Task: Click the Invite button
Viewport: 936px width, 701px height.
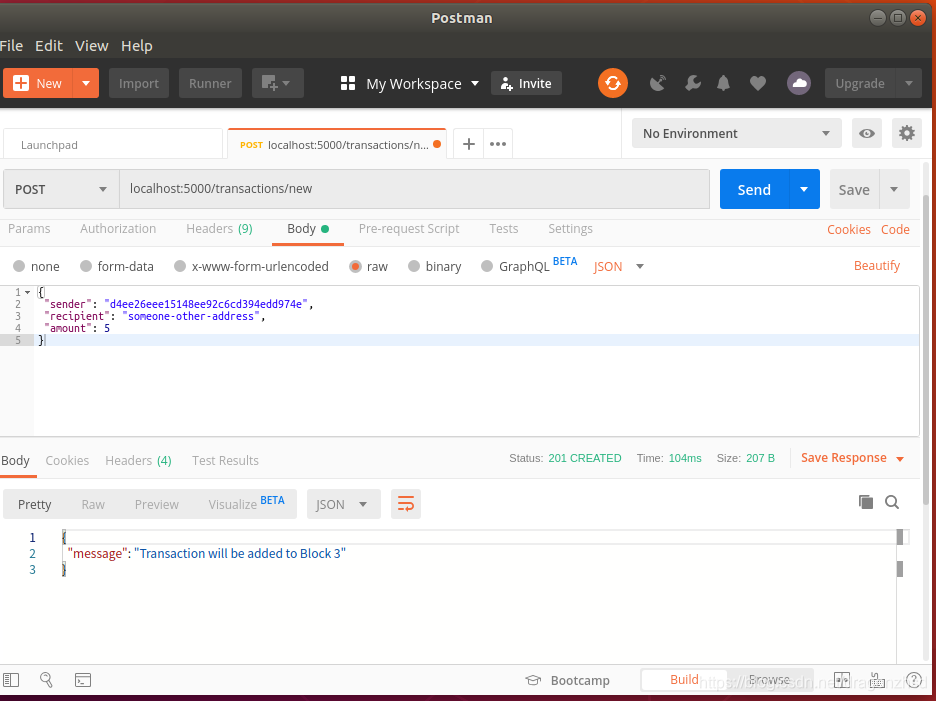Action: pos(526,83)
